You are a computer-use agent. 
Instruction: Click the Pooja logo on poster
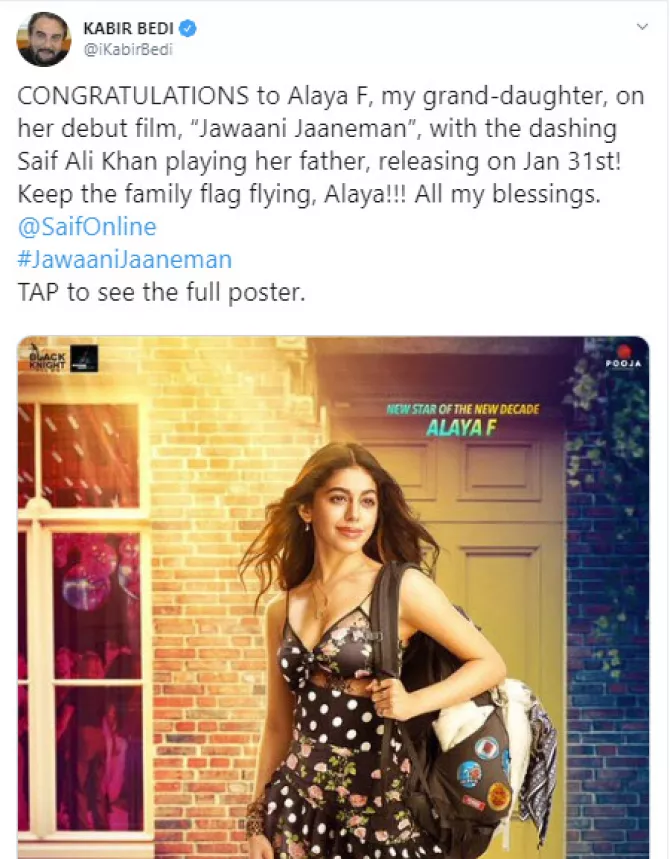click(623, 357)
